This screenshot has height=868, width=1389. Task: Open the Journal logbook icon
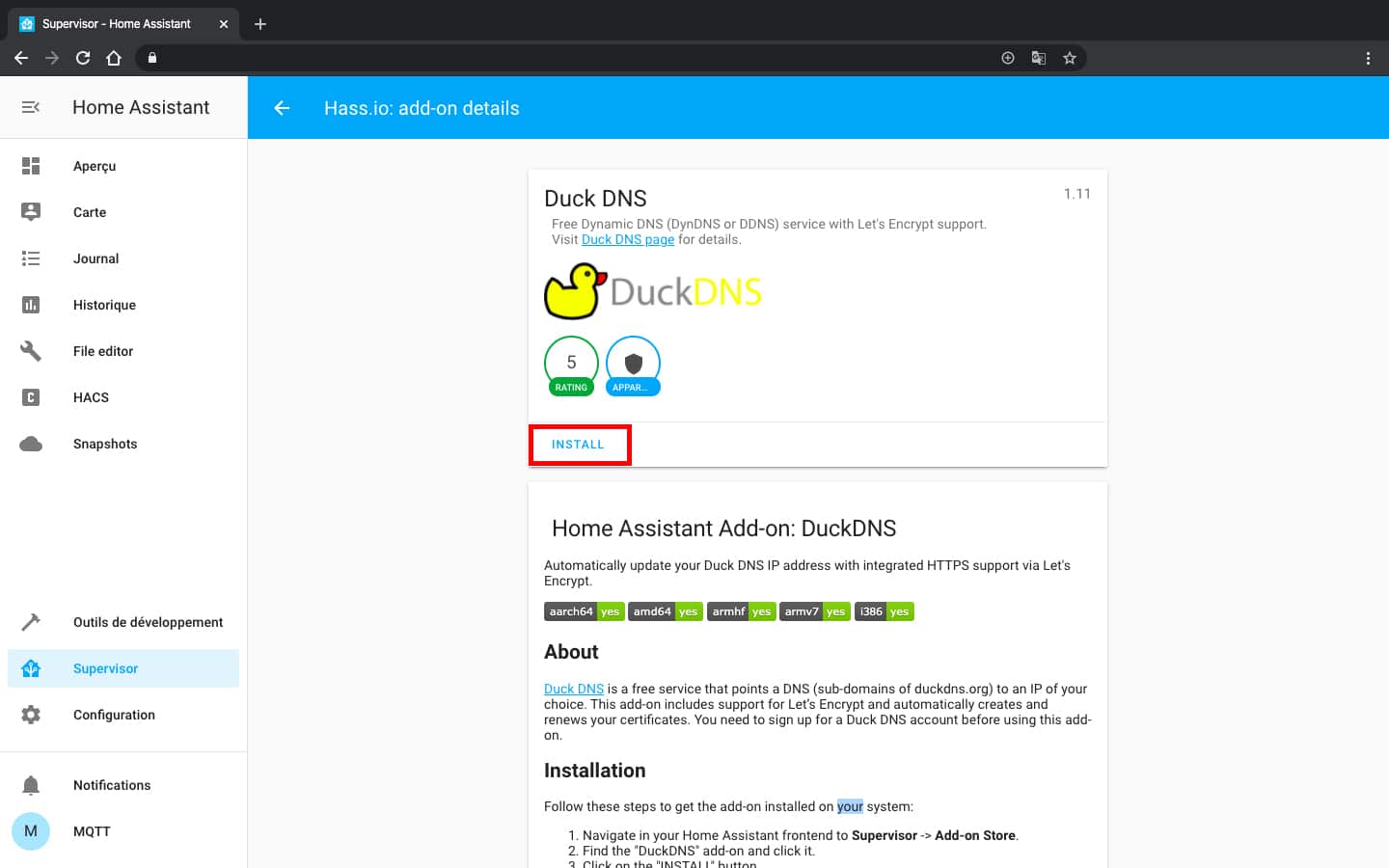31,258
